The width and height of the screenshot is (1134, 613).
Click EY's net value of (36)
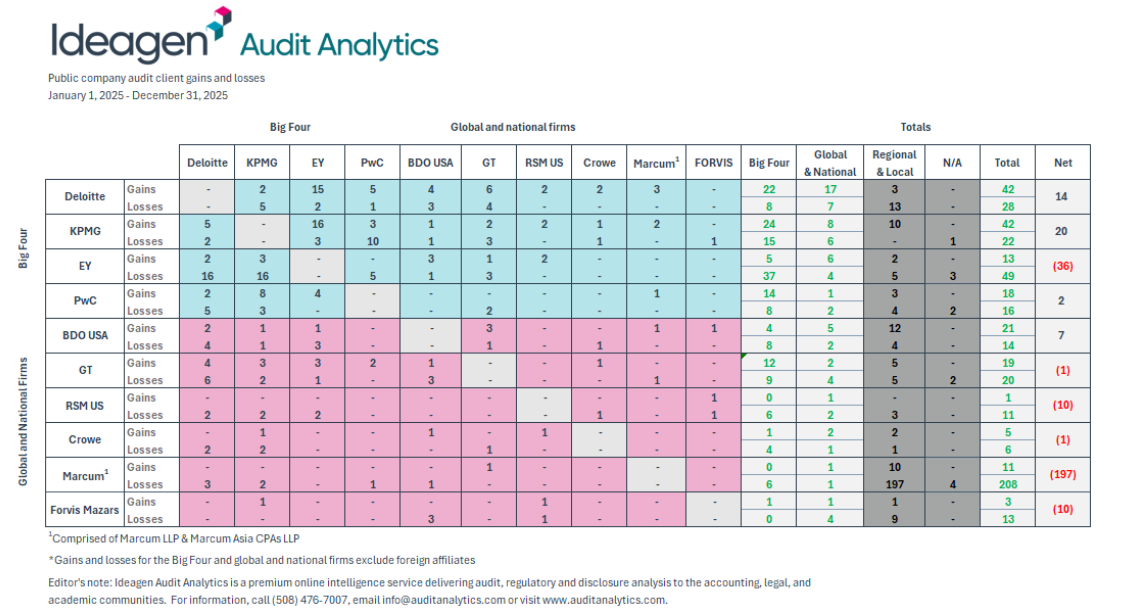1063,267
